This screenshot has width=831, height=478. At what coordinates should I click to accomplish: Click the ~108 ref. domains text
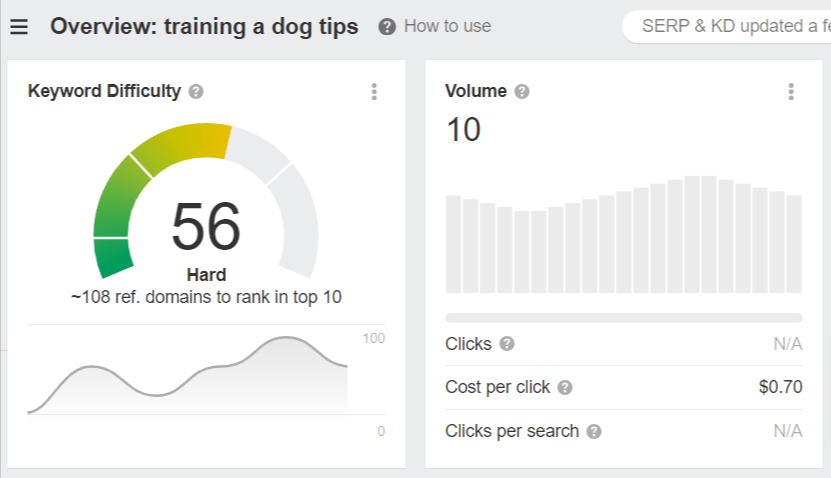pos(206,297)
